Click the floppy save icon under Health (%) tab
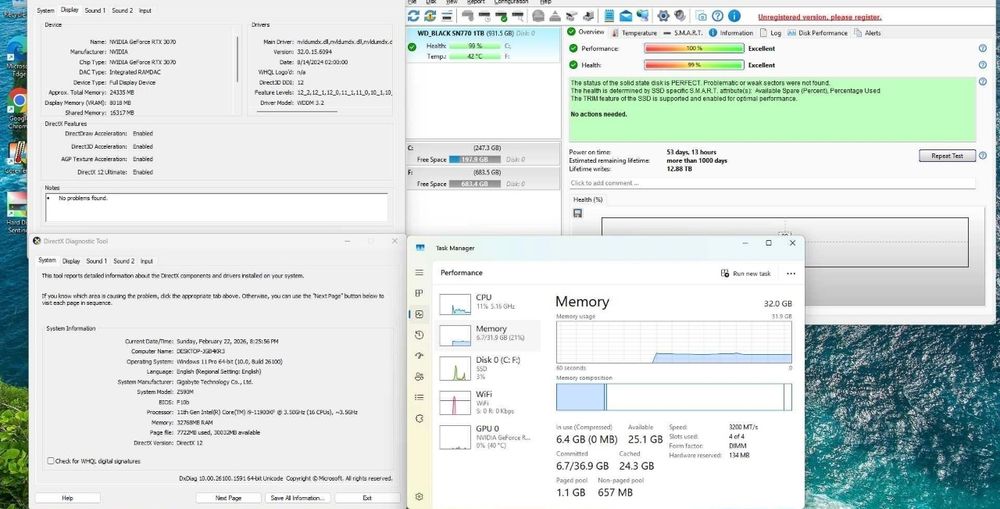 (x=578, y=213)
